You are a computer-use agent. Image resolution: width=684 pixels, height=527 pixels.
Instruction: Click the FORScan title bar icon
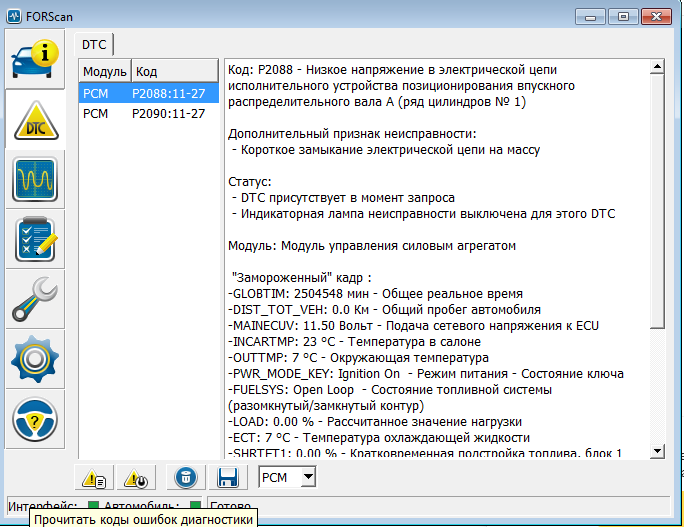pyautogui.click(x=14, y=17)
